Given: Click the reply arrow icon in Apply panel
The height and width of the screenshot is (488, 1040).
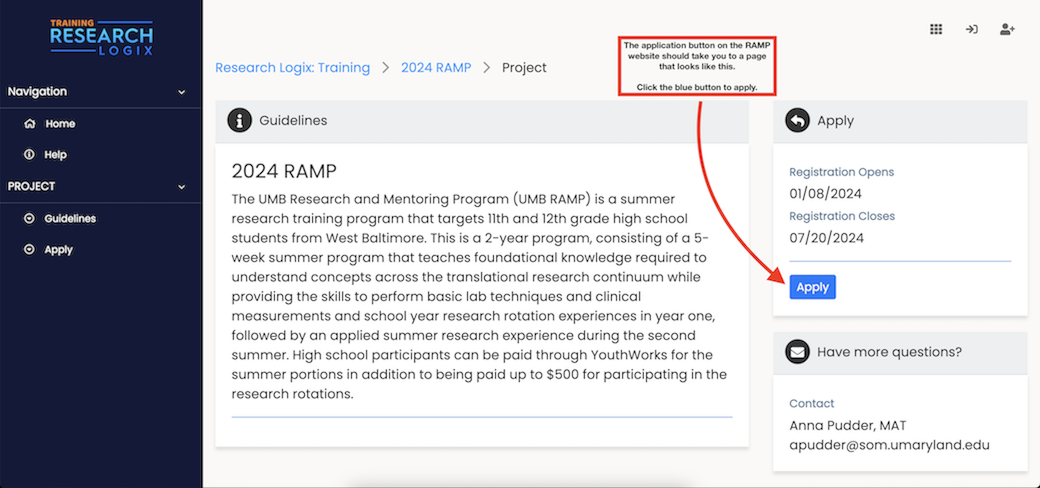Looking at the screenshot, I should [797, 121].
